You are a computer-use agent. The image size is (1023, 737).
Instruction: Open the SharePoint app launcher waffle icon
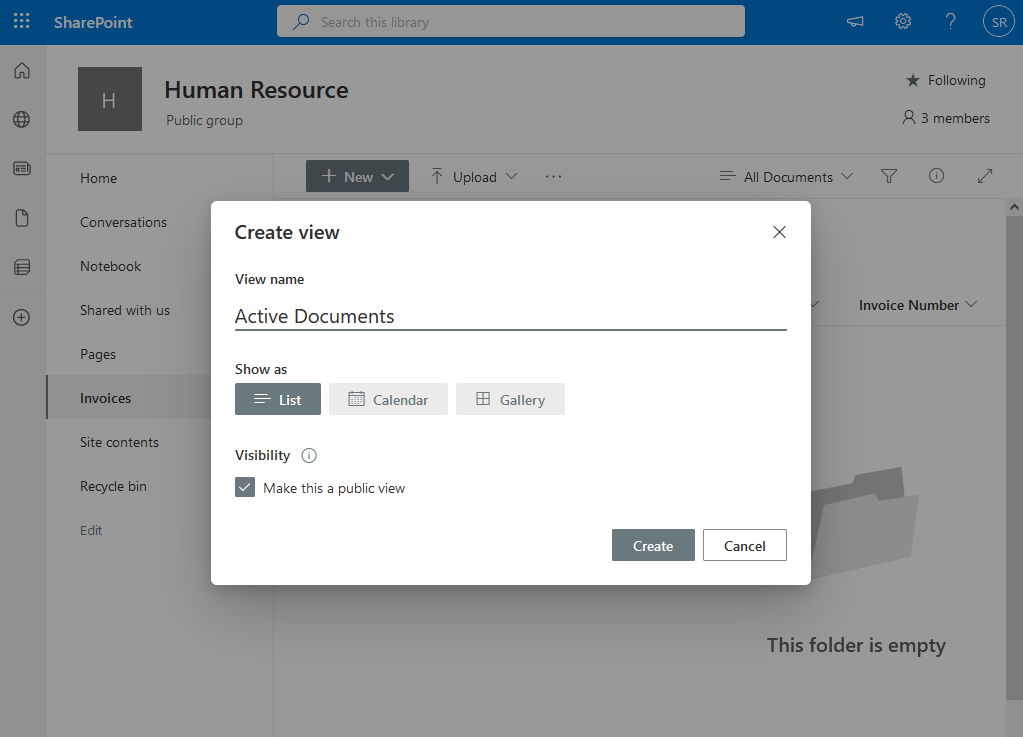click(21, 20)
